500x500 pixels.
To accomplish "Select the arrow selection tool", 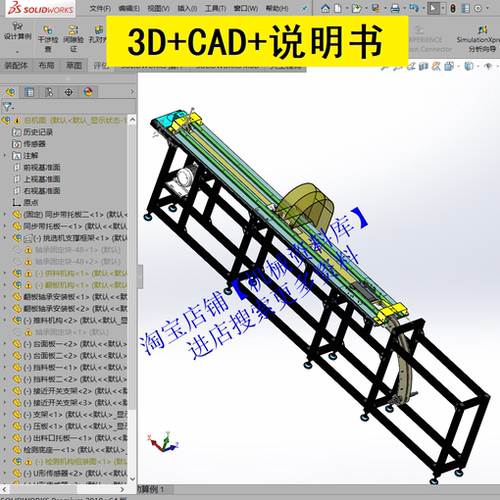I will point(433,8).
